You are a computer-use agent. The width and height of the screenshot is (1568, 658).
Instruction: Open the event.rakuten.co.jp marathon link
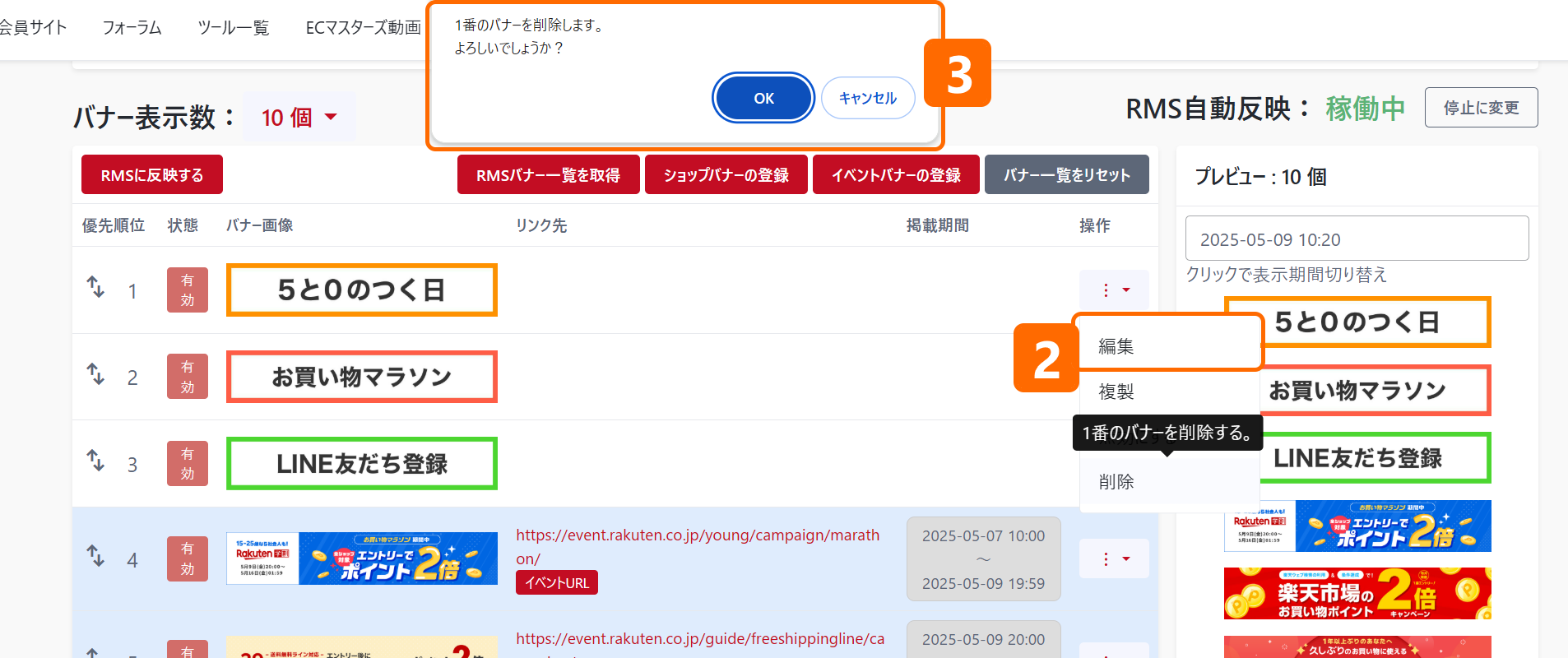click(698, 547)
